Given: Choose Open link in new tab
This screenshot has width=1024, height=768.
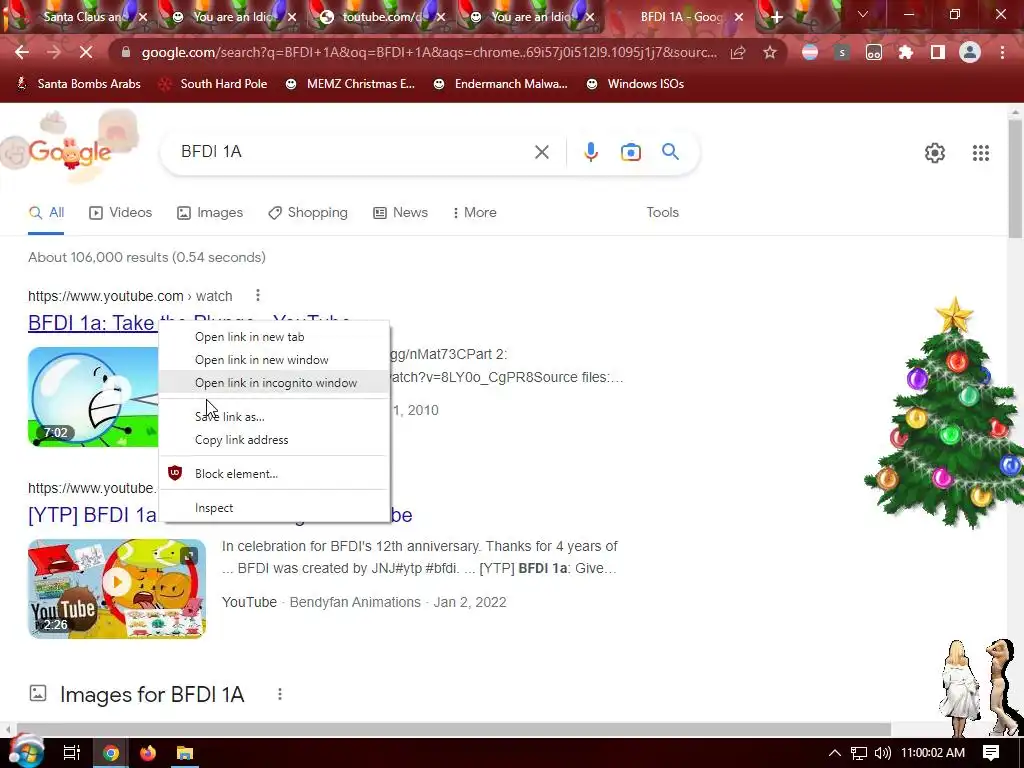Looking at the screenshot, I should 274,337.
